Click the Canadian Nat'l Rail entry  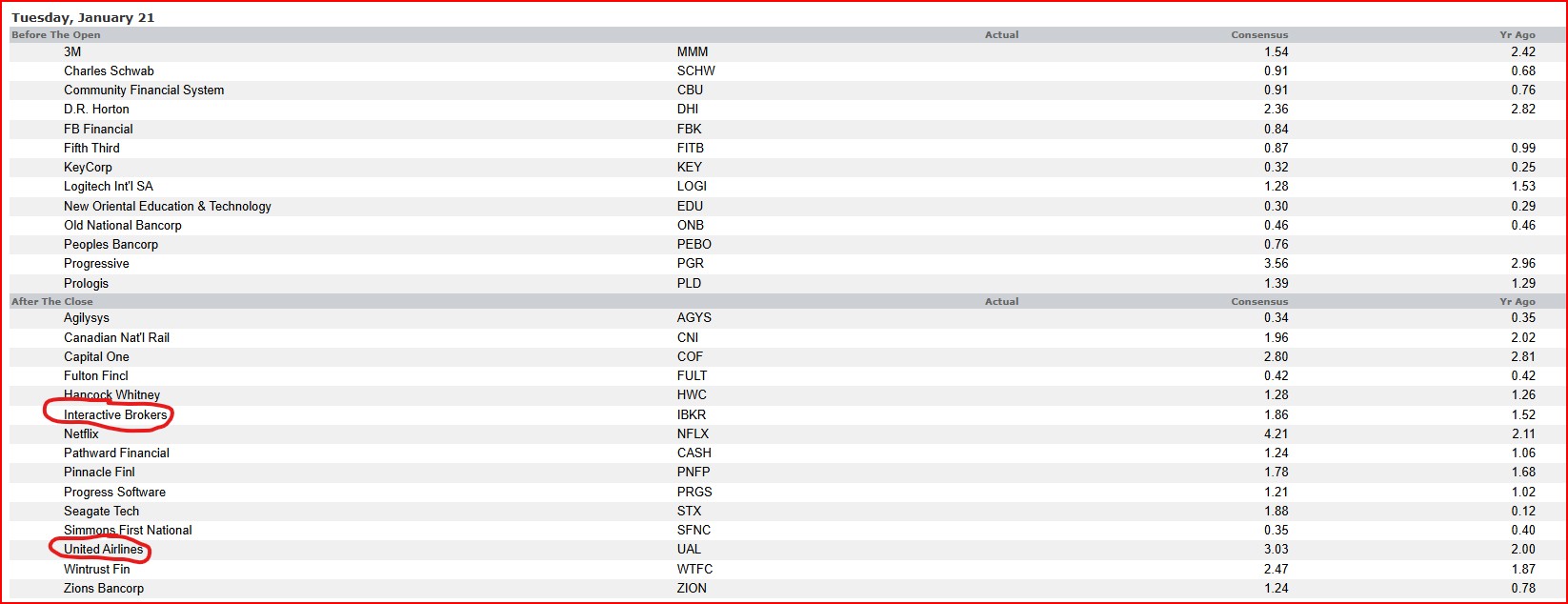(x=116, y=337)
